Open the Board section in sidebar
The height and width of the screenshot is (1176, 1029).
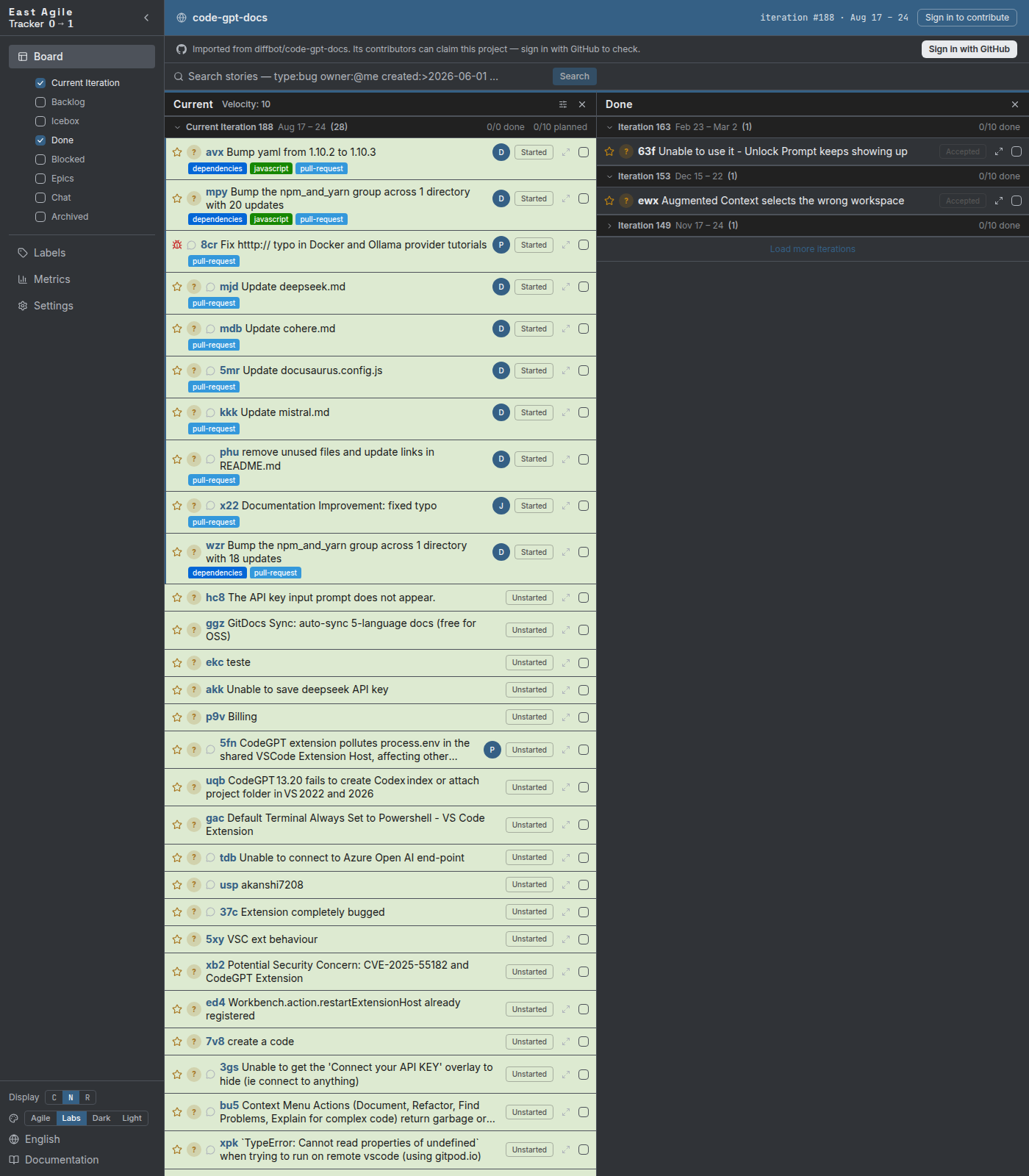82,57
